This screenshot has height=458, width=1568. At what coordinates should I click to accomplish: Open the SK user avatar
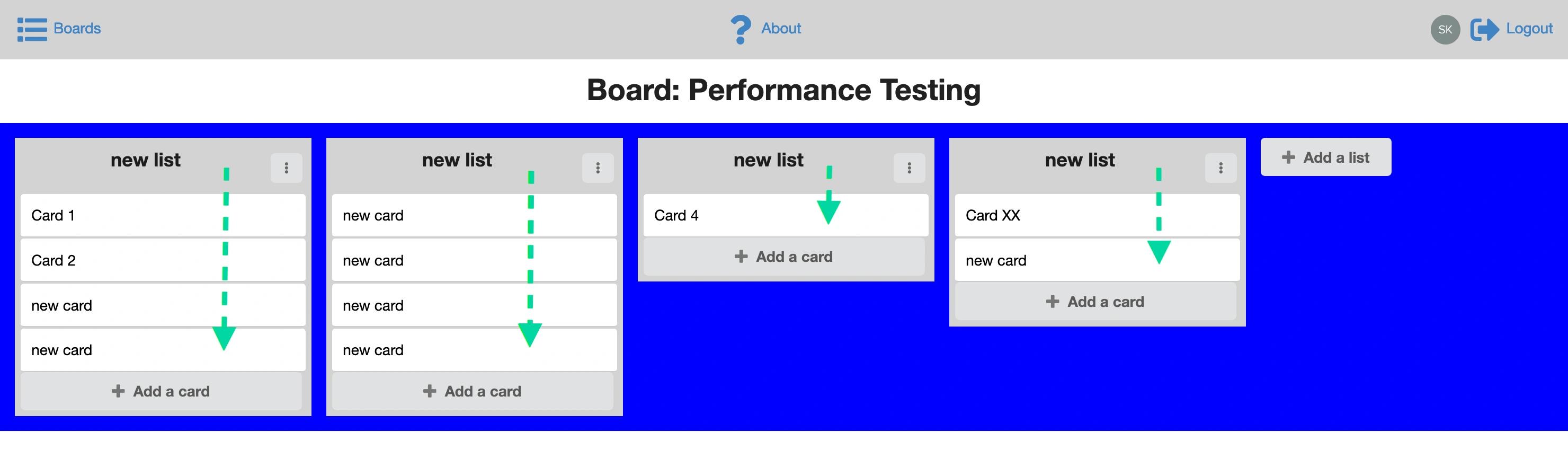(x=1445, y=29)
